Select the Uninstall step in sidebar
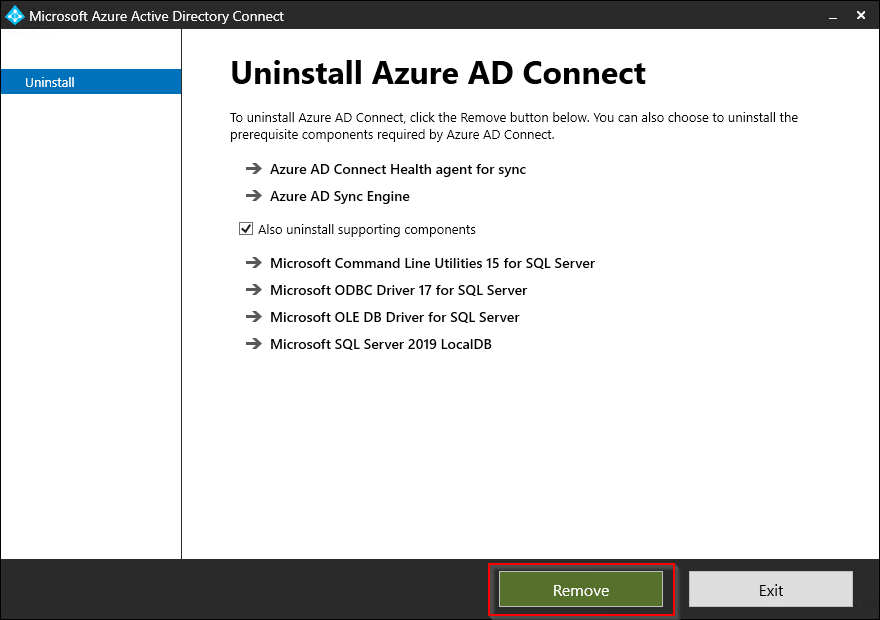 point(91,82)
